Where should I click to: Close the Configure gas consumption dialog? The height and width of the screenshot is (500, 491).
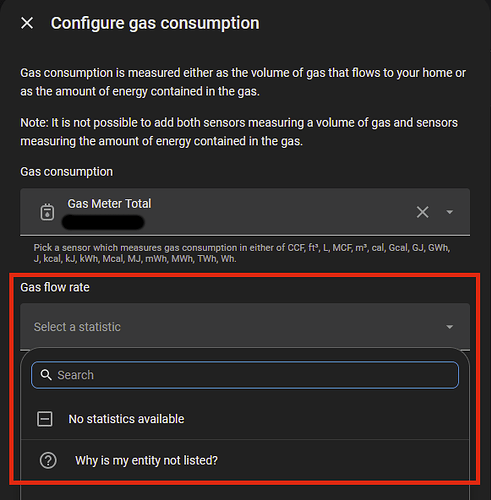(x=27, y=23)
